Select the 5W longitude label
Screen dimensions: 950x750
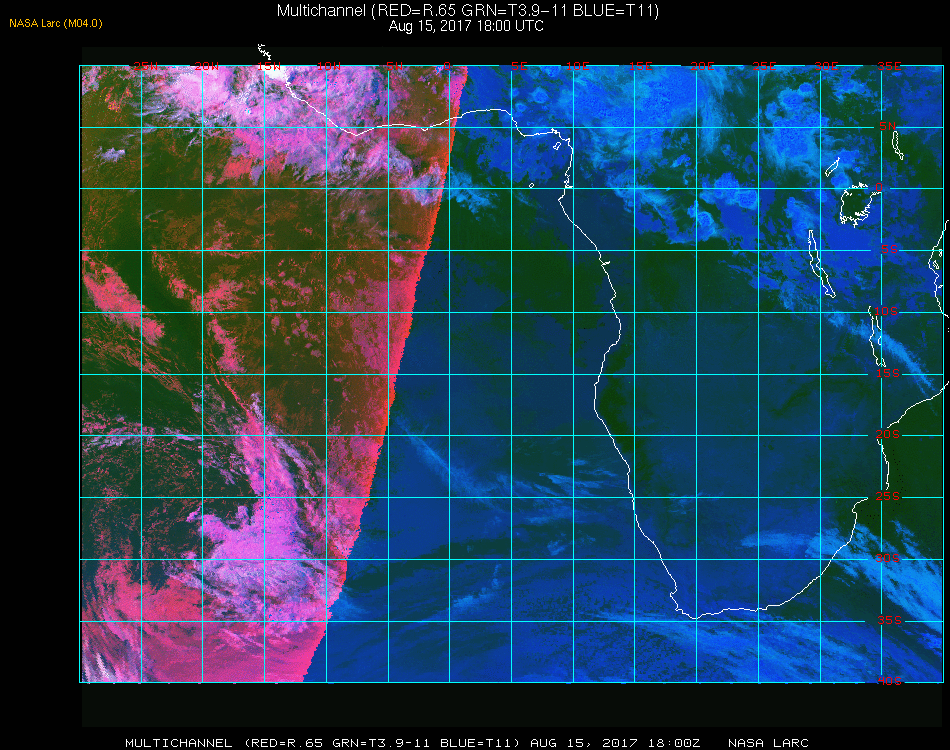394,66
